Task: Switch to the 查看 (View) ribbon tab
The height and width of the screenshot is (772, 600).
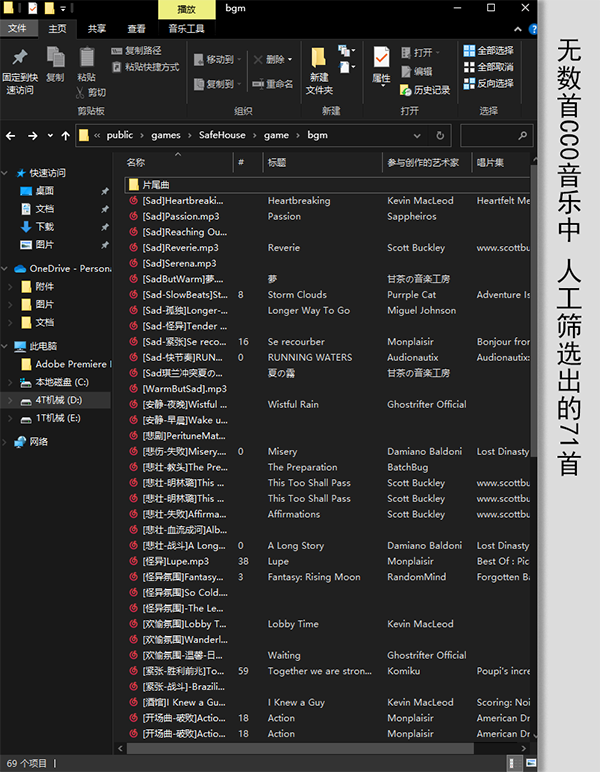Action: [x=136, y=29]
